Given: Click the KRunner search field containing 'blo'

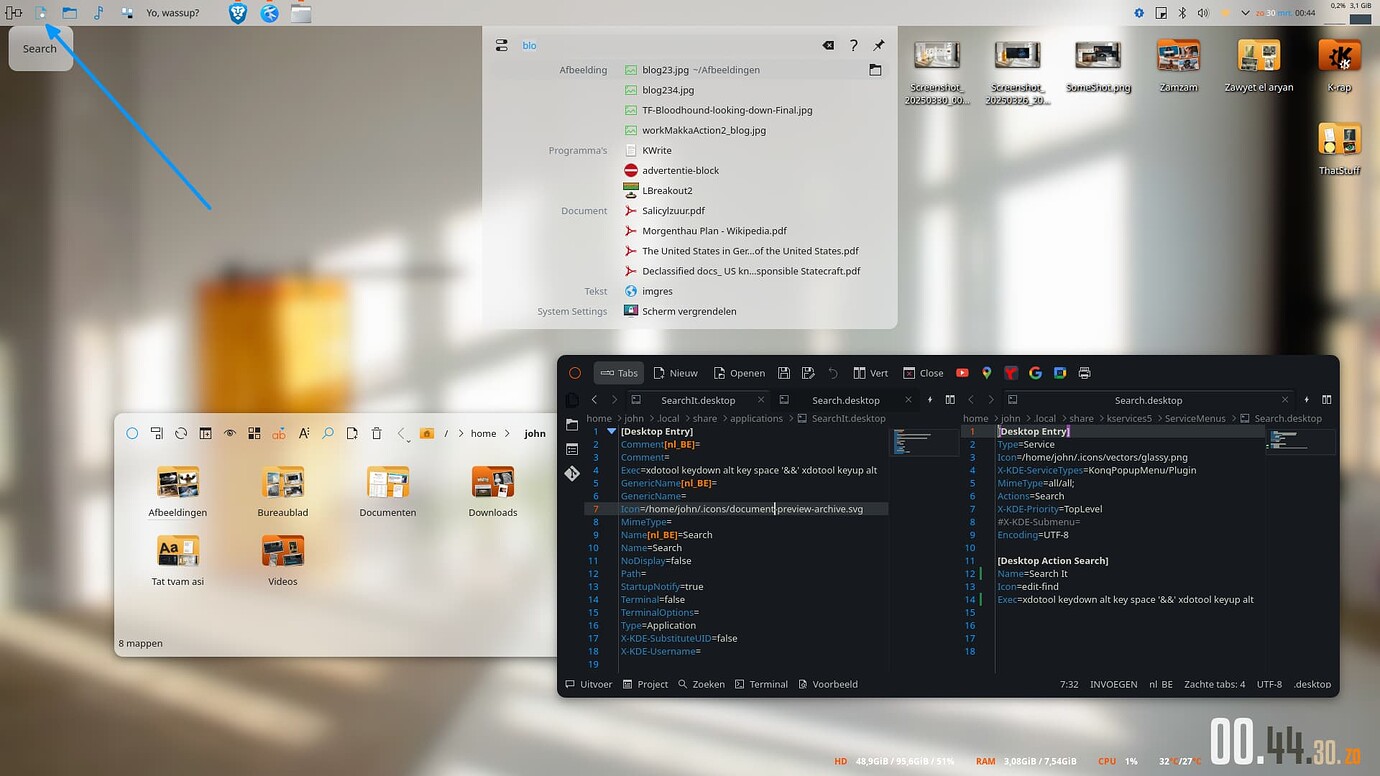Looking at the screenshot, I should 665,45.
